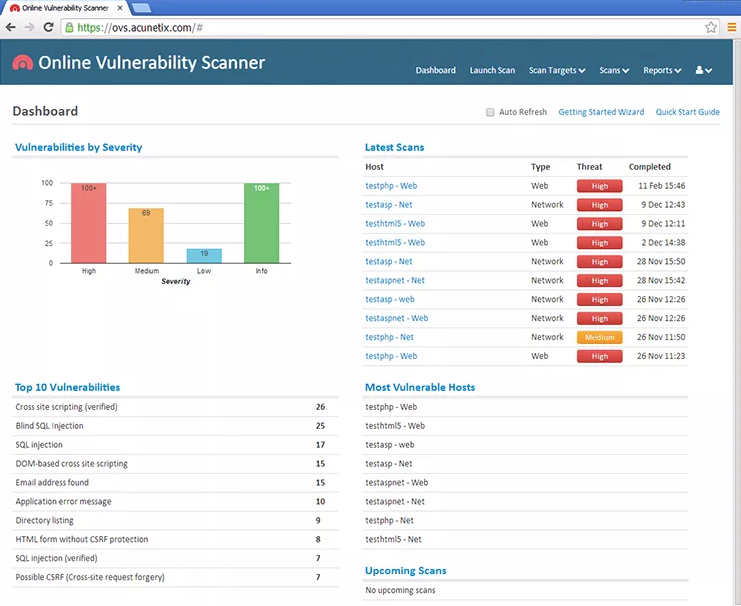741x606 pixels.
Task: Click the Host column header
Action: pyautogui.click(x=374, y=167)
